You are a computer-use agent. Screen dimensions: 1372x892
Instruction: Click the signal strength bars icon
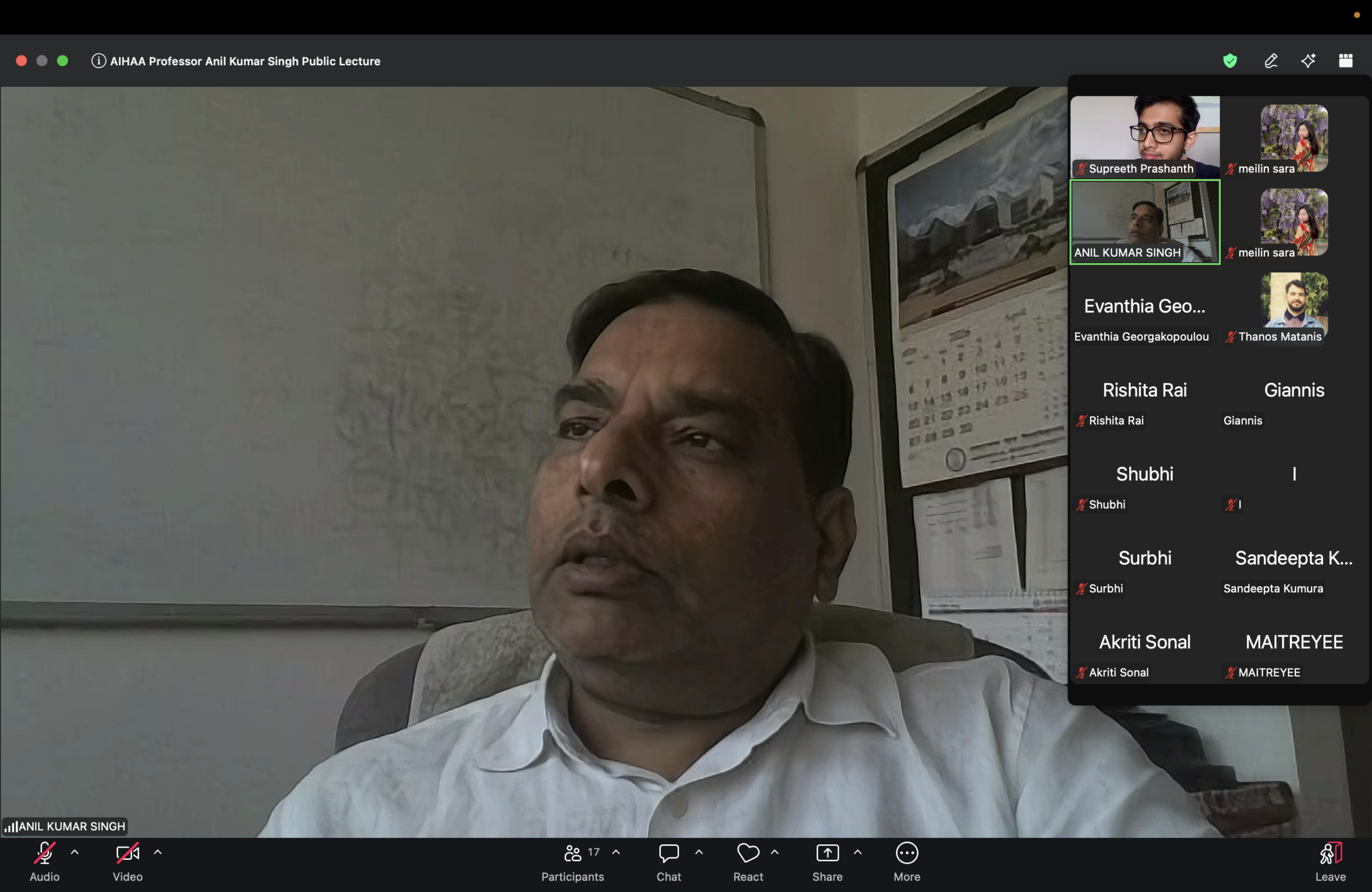coord(11,827)
